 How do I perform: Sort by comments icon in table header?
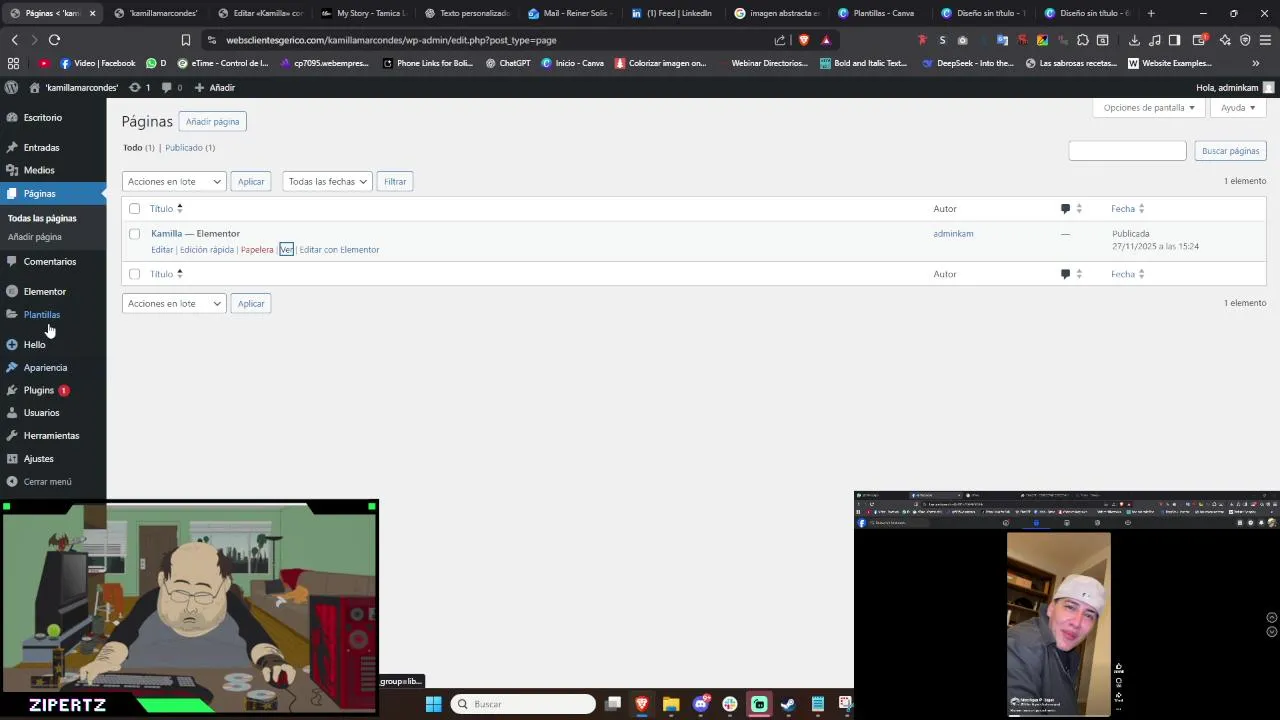click(1071, 208)
